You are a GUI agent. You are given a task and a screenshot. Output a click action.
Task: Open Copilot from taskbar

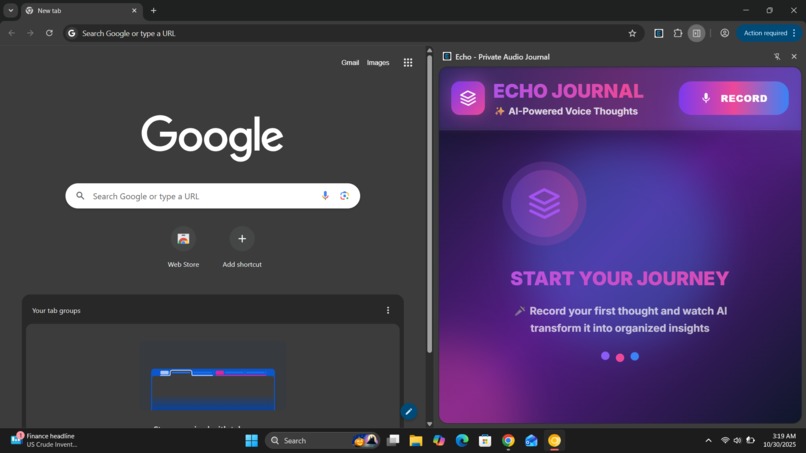(x=439, y=441)
